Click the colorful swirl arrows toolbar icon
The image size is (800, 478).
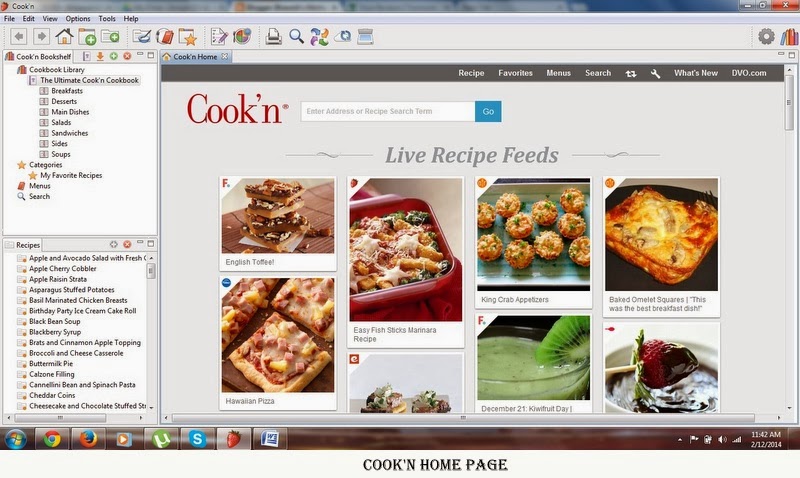pos(319,37)
